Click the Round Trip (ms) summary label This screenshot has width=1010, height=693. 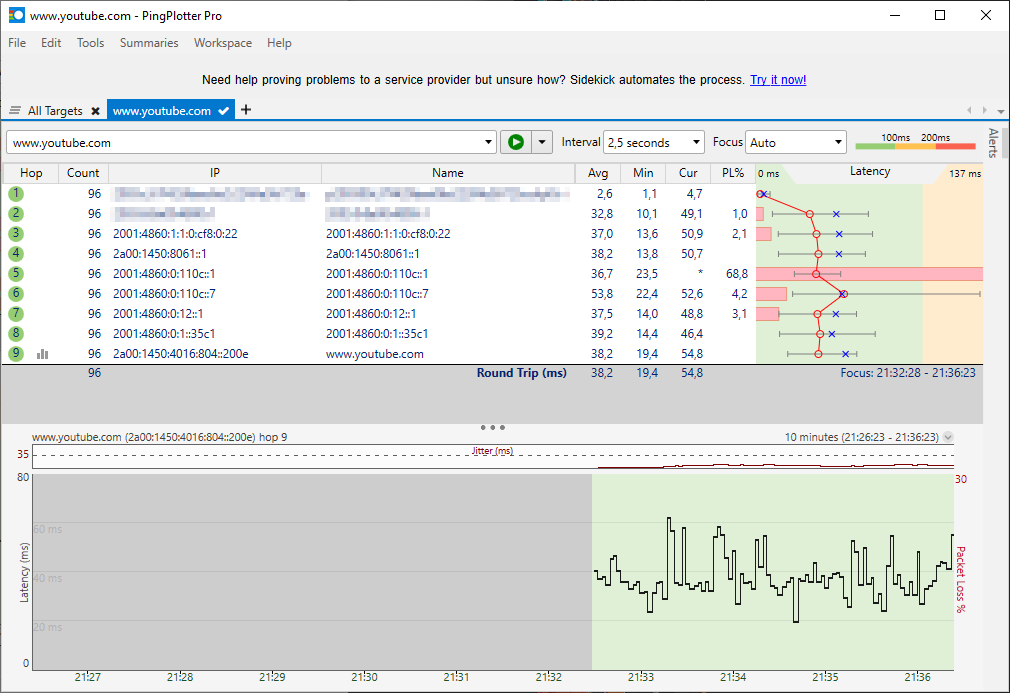pyautogui.click(x=522, y=372)
